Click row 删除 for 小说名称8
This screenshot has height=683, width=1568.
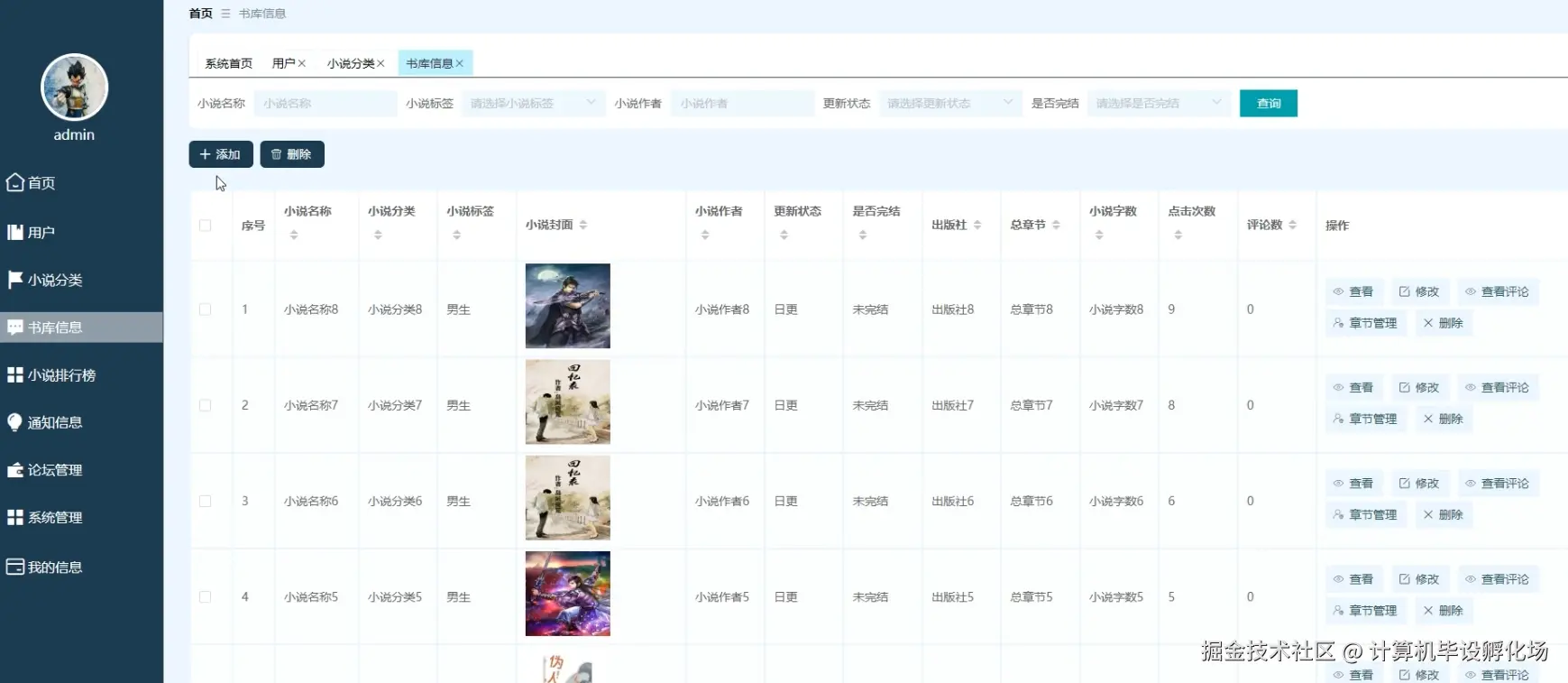1444,323
